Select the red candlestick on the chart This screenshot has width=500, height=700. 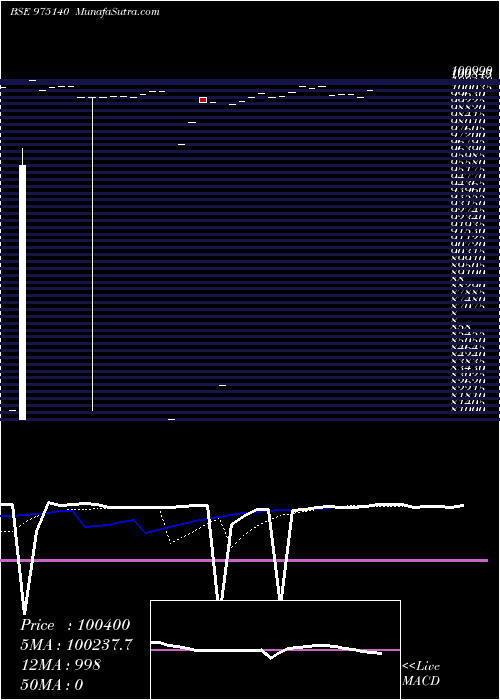[203, 100]
